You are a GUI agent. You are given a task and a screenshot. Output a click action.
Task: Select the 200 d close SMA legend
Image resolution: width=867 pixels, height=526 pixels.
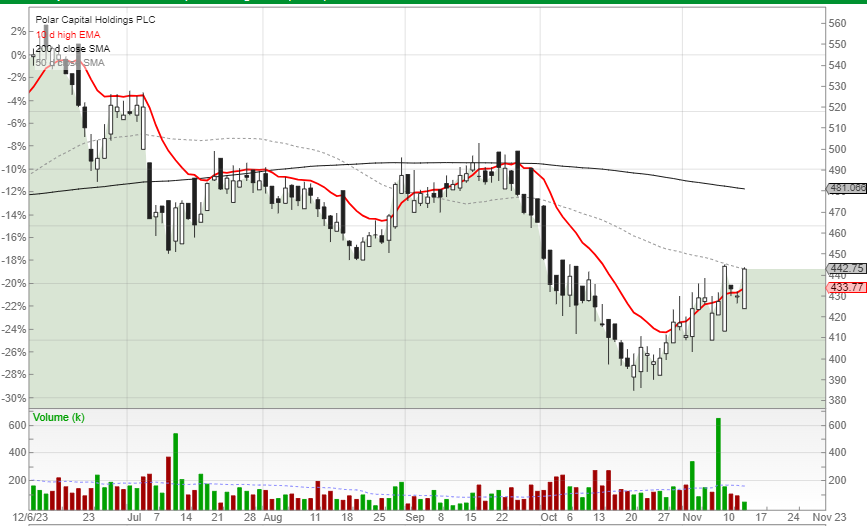click(72, 49)
